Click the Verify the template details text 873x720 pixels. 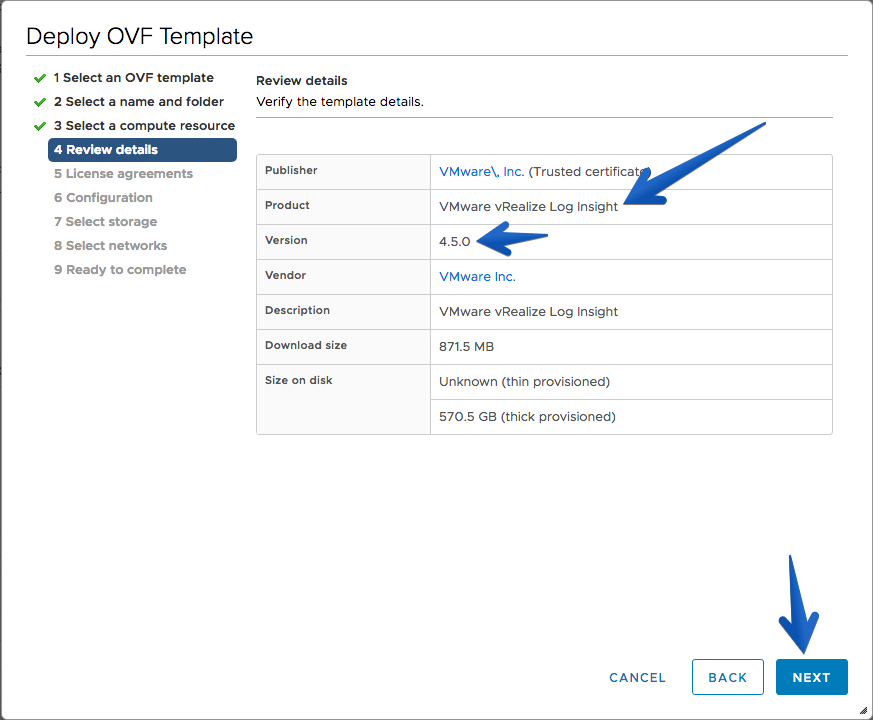tap(340, 102)
